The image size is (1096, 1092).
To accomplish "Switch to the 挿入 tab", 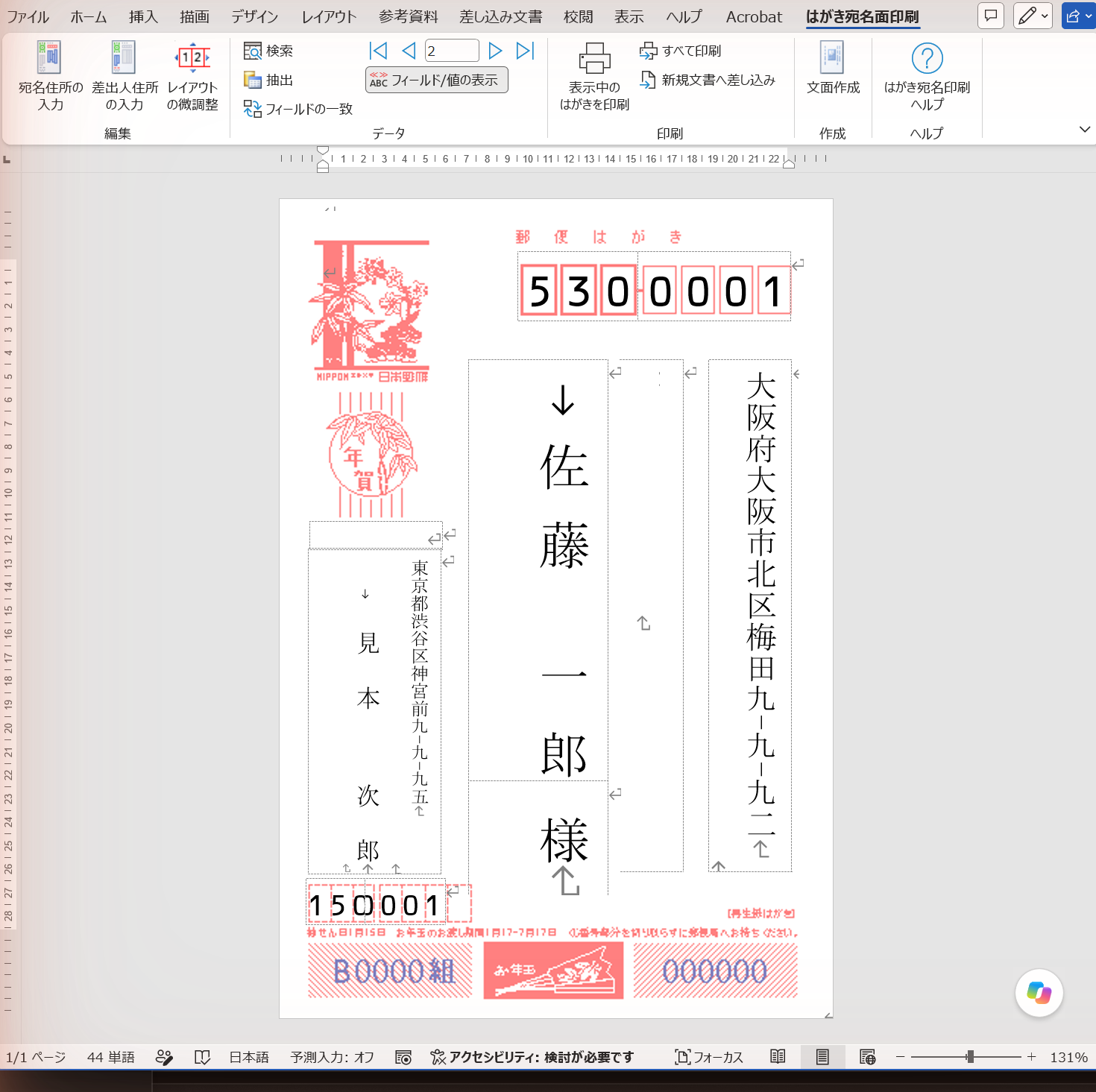I will click(x=143, y=16).
